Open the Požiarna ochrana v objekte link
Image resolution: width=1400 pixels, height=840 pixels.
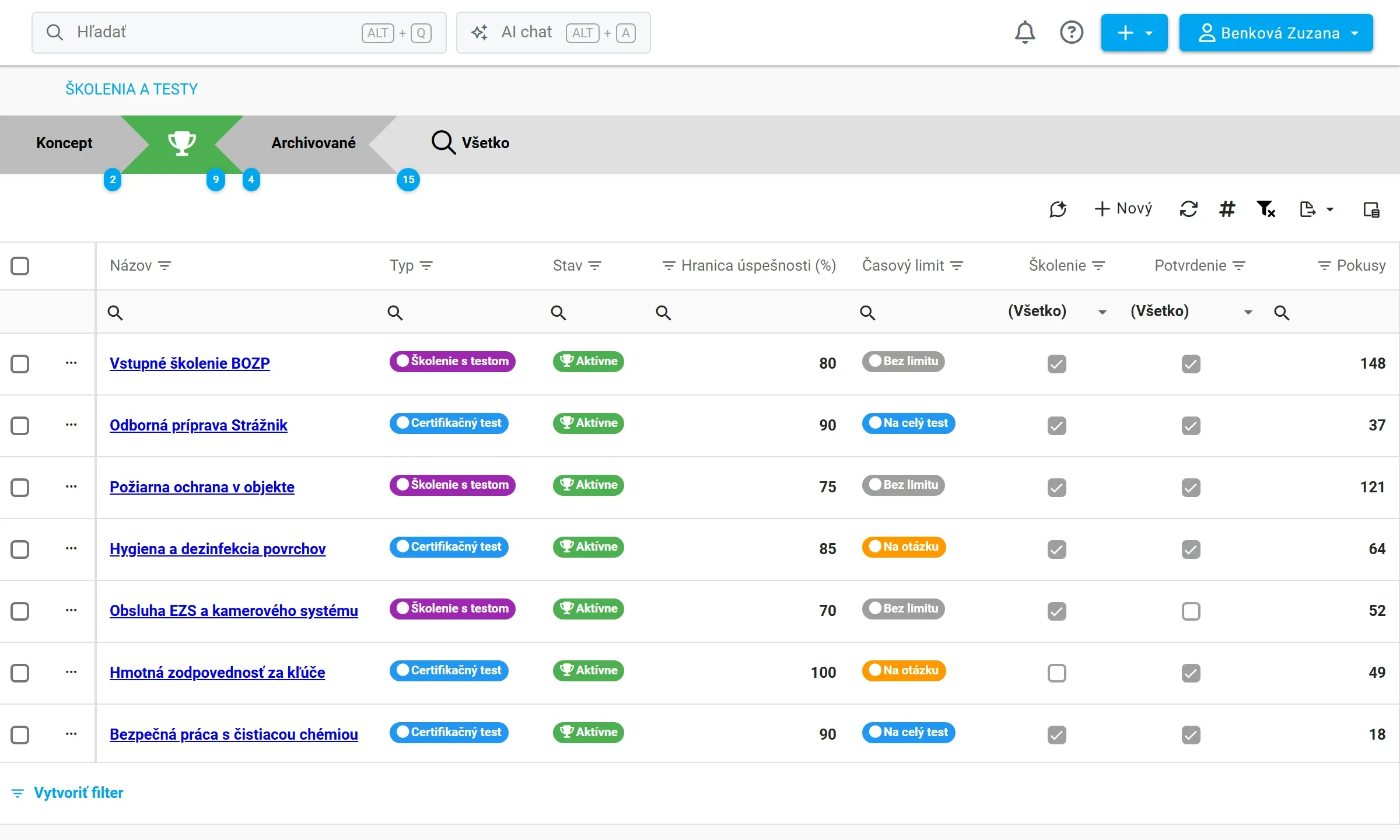click(202, 487)
